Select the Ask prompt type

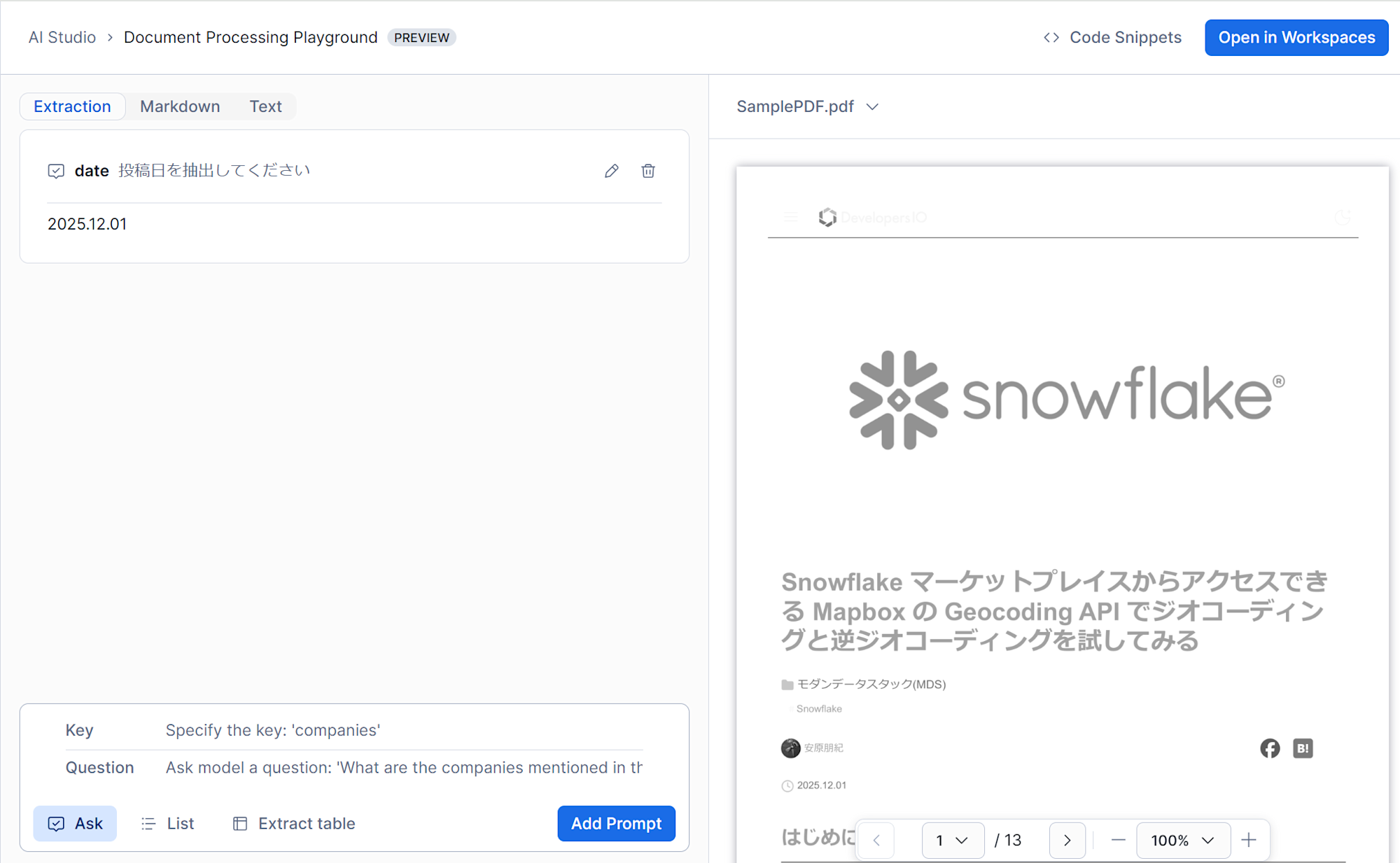click(x=75, y=823)
